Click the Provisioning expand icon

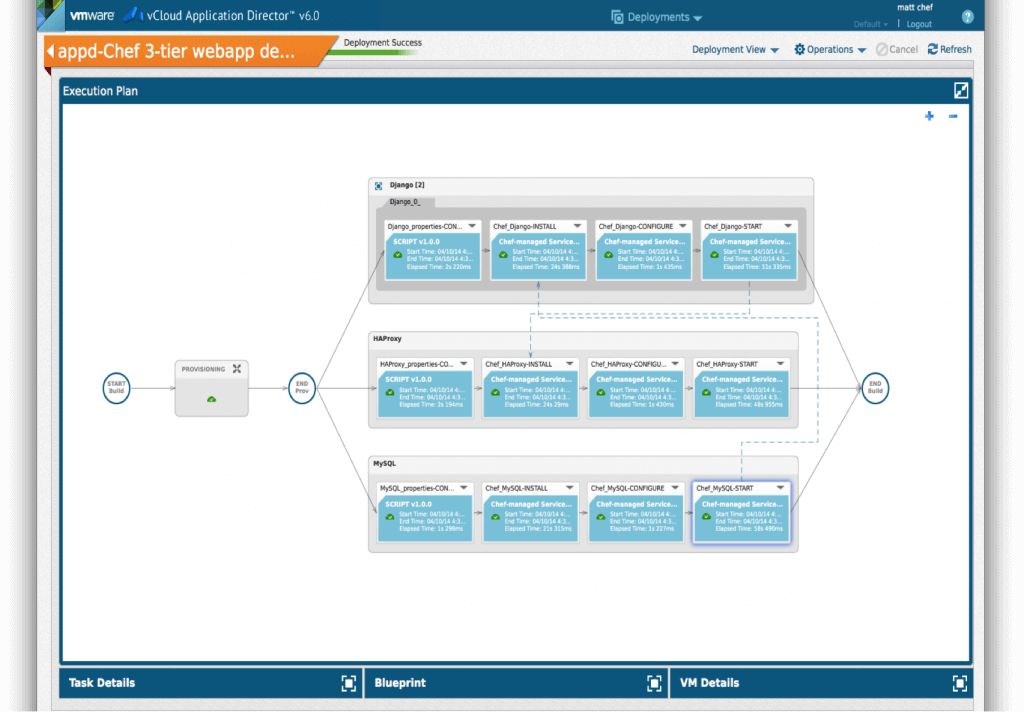click(x=237, y=369)
